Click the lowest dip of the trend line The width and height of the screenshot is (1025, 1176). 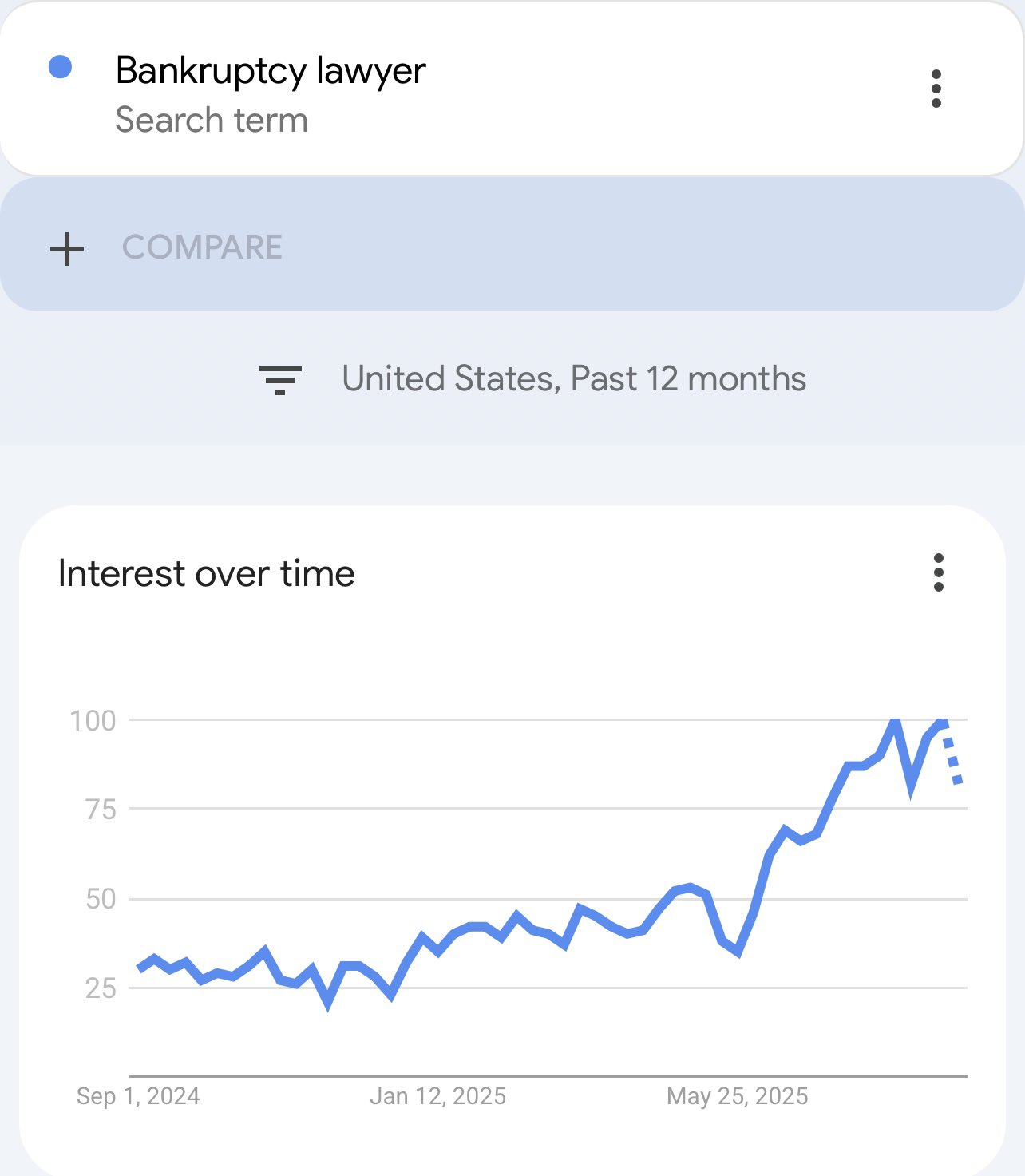pos(328,1003)
